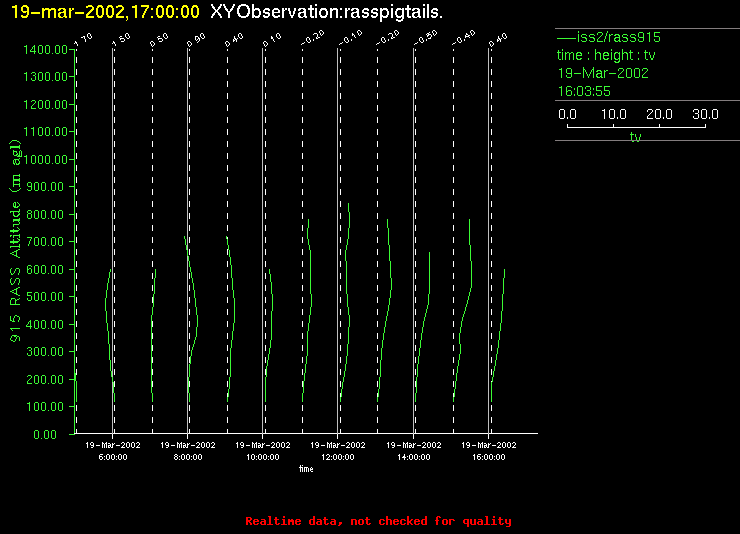Click the profile label "-0.50"
Viewport: 740px width, 534px height.
pyautogui.click(x=426, y=38)
